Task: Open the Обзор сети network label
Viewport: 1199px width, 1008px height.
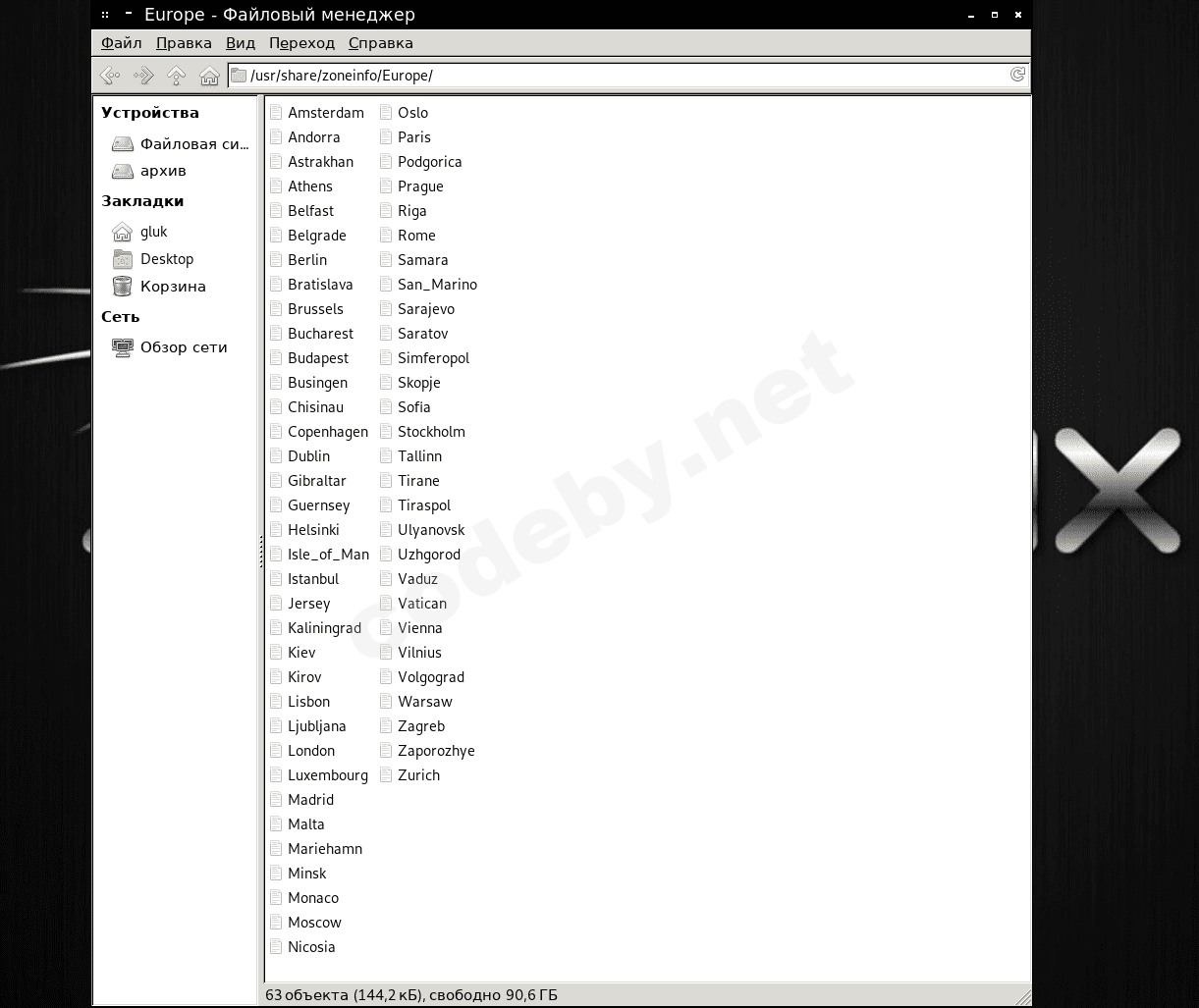Action: [184, 347]
